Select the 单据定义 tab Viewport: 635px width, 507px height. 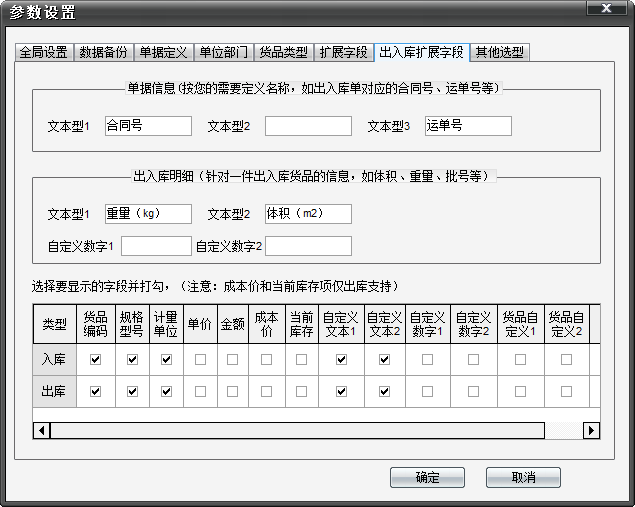pos(163,52)
